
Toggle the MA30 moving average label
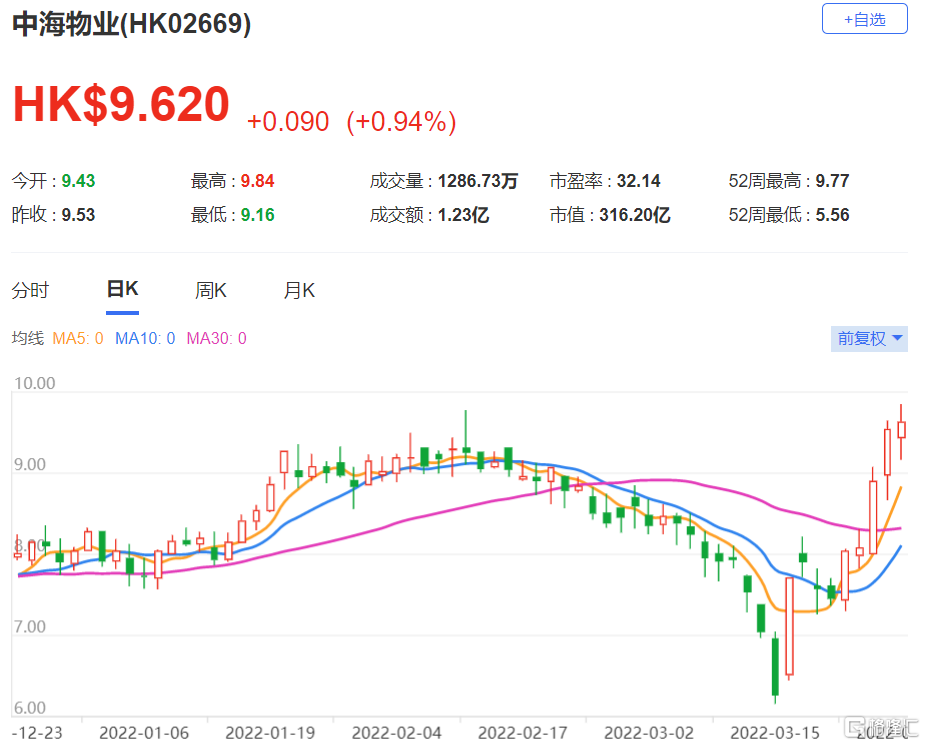[215, 339]
